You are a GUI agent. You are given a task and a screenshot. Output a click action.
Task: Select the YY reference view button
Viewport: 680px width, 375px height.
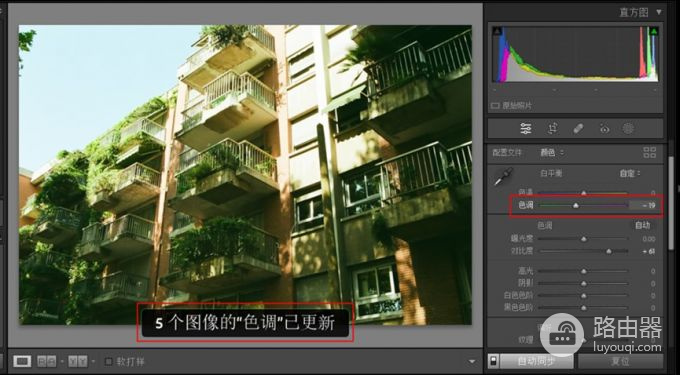[x=78, y=361]
